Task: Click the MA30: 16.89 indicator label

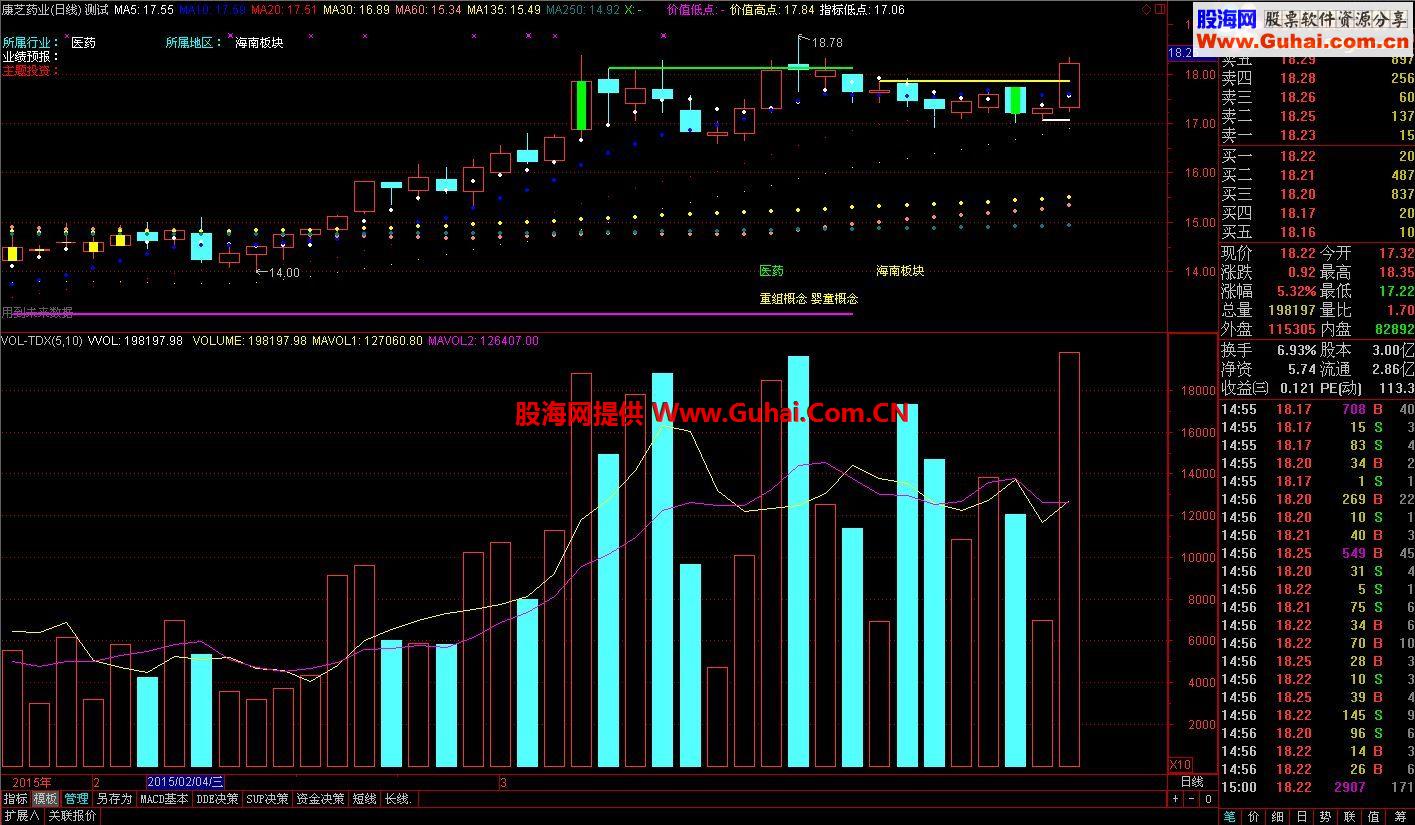Action: [356, 9]
